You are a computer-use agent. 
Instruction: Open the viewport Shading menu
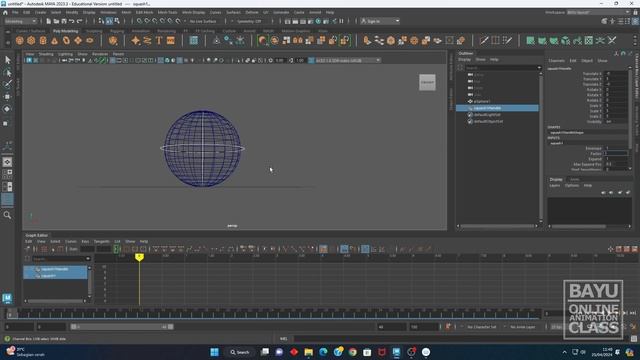click(x=46, y=54)
